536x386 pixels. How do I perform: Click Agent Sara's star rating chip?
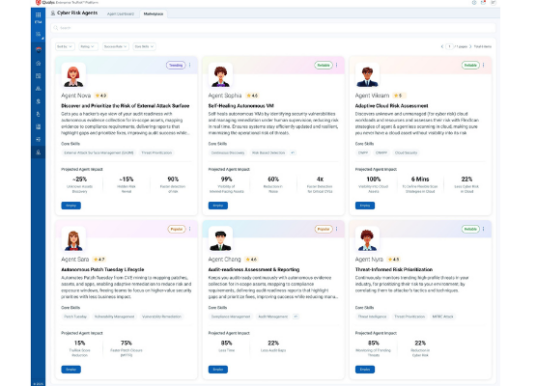[x=99, y=259]
